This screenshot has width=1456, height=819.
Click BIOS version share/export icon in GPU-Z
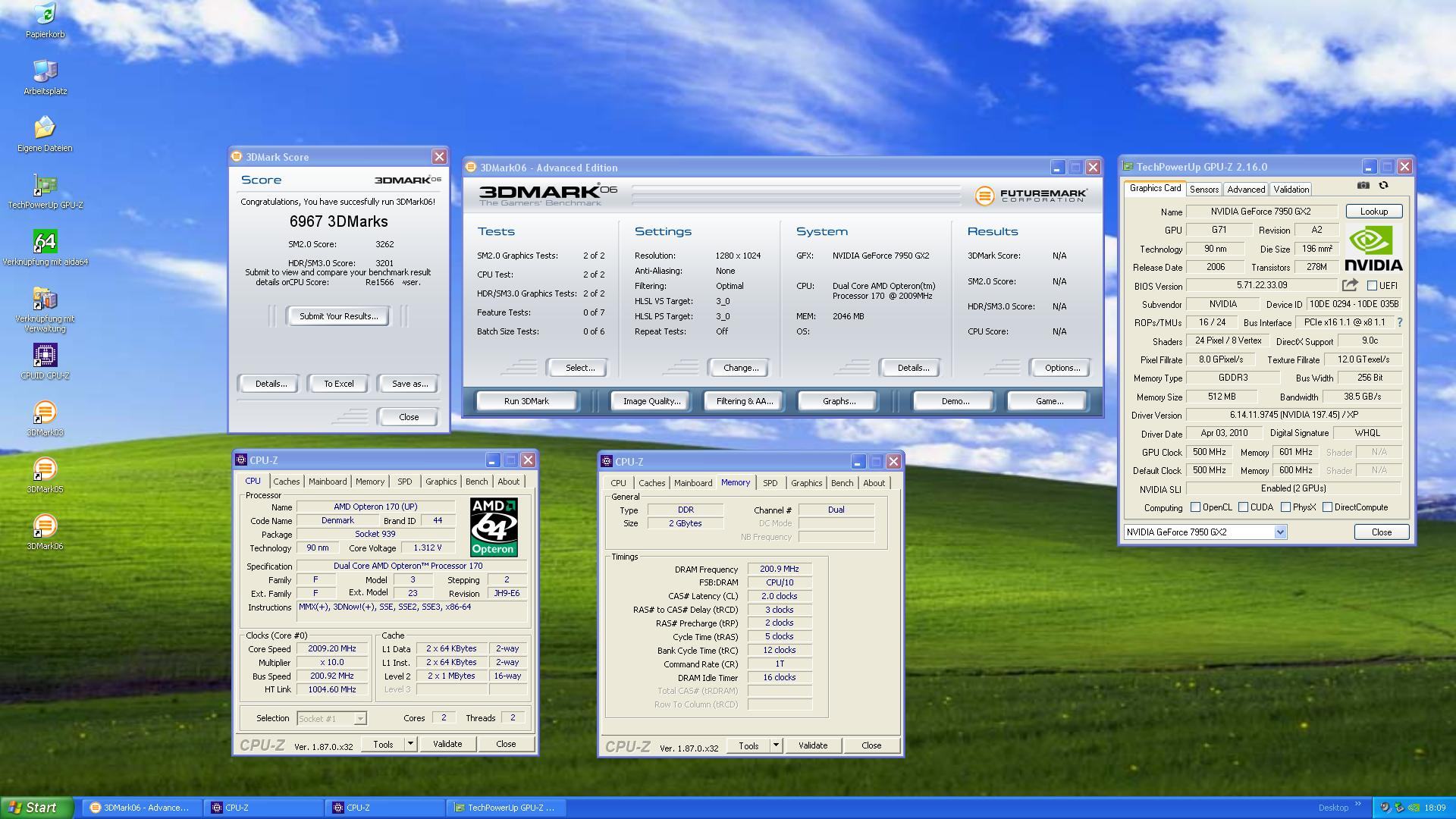click(x=1350, y=285)
